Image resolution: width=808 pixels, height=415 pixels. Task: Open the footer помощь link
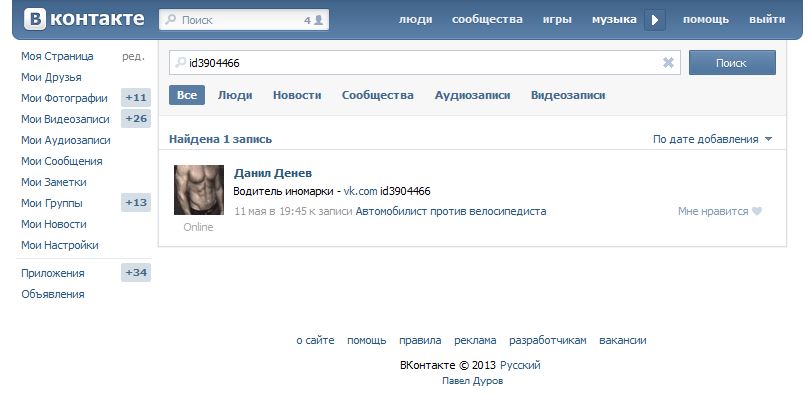tap(366, 340)
